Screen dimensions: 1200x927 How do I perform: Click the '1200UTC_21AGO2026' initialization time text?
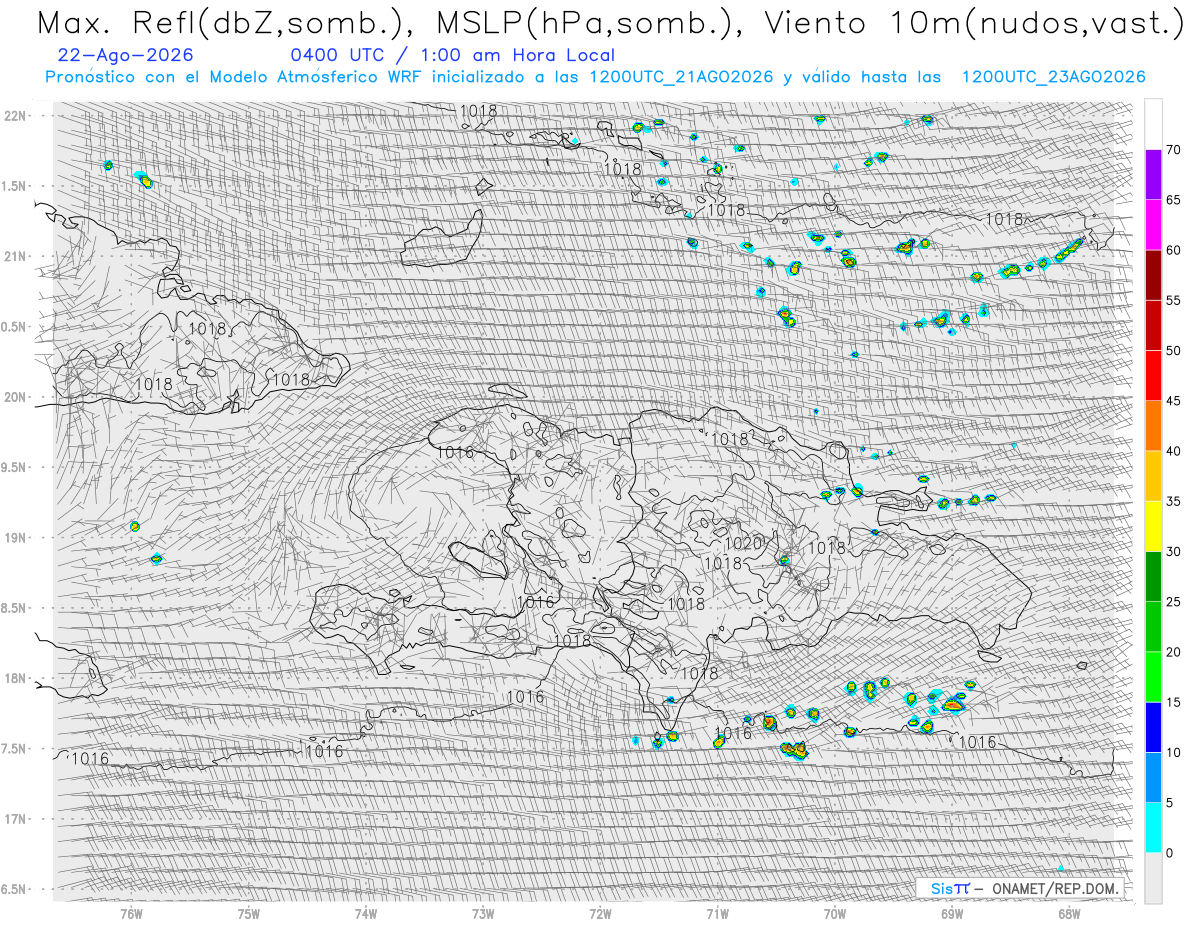click(x=681, y=77)
